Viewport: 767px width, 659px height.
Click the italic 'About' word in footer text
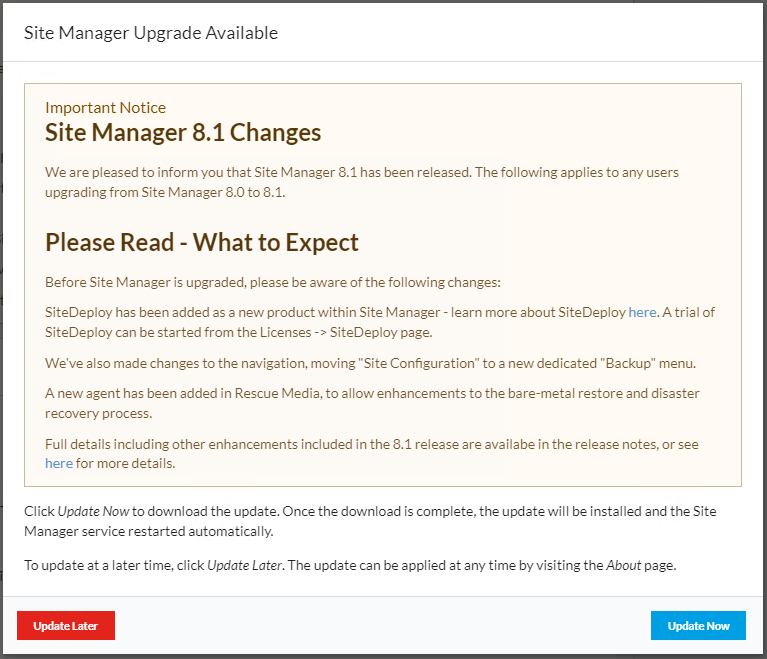(x=623, y=566)
